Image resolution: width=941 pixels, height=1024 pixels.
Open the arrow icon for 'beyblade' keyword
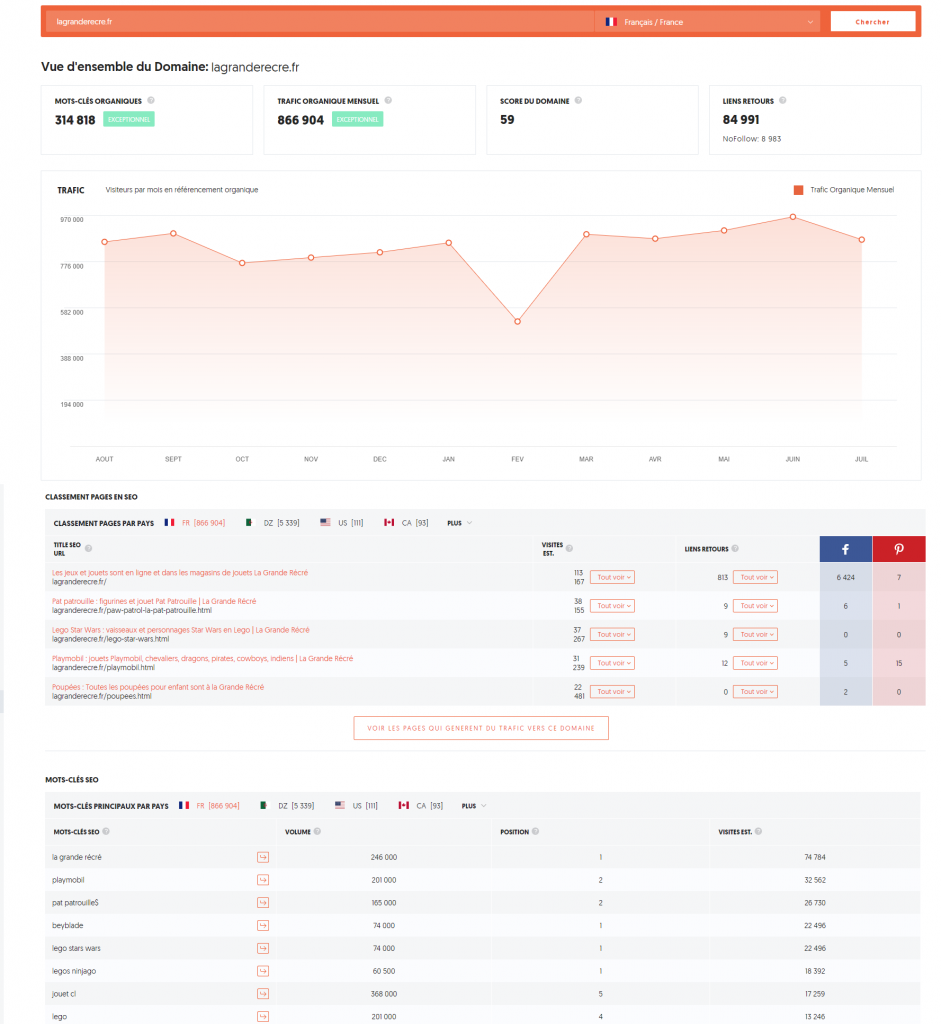pos(263,925)
